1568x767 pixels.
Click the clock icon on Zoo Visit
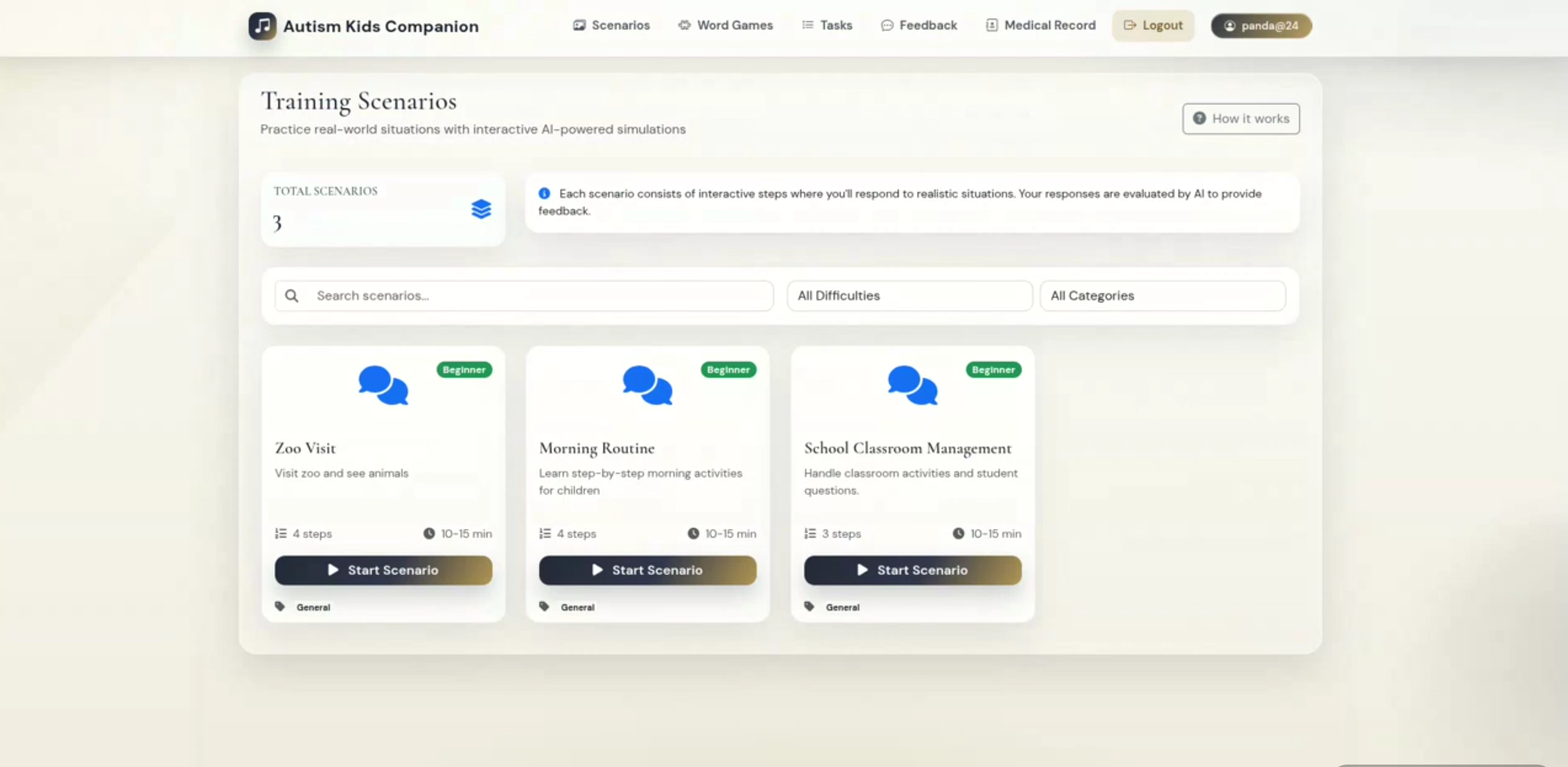[x=429, y=533]
